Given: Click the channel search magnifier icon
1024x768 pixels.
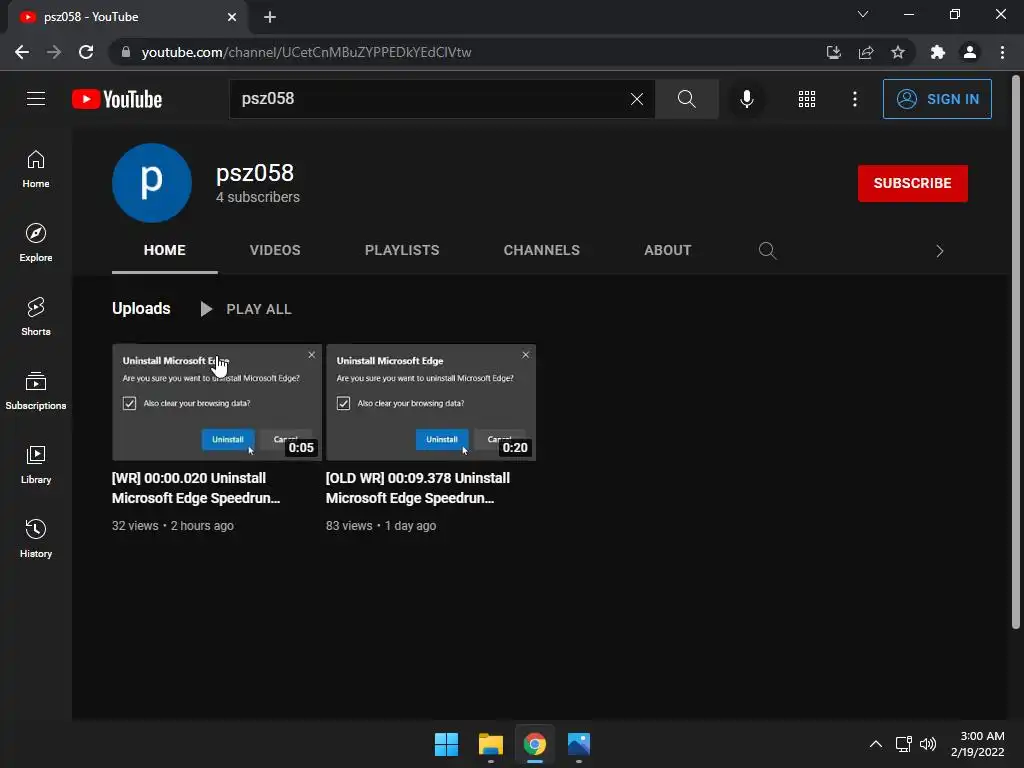Looking at the screenshot, I should coord(767,251).
